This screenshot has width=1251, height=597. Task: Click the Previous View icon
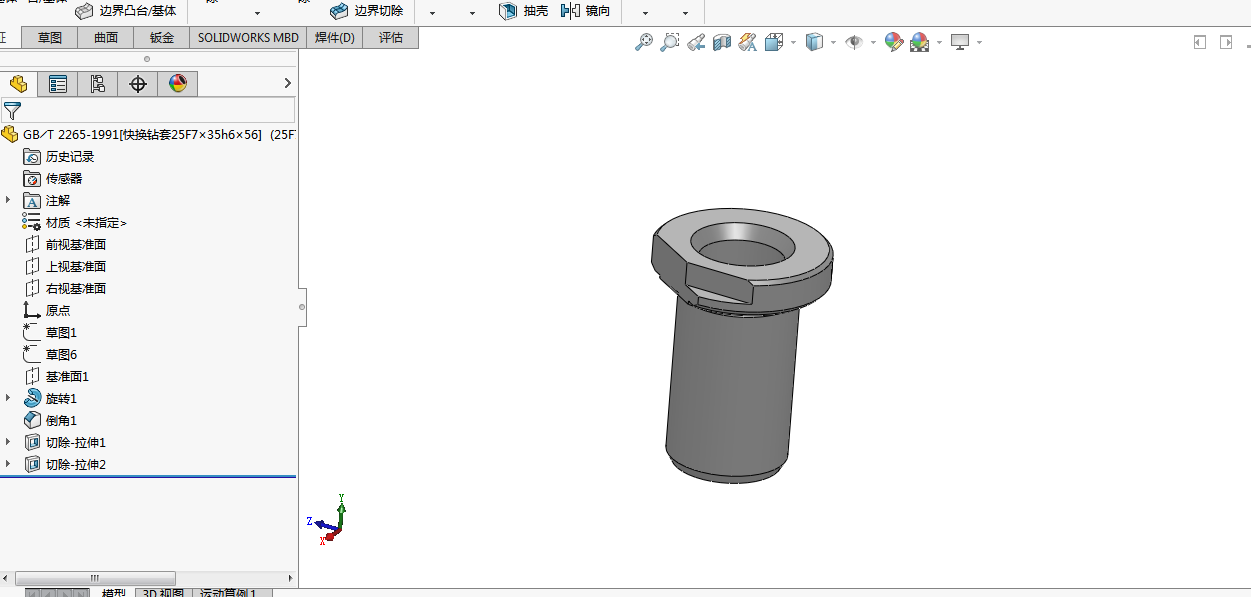(696, 42)
